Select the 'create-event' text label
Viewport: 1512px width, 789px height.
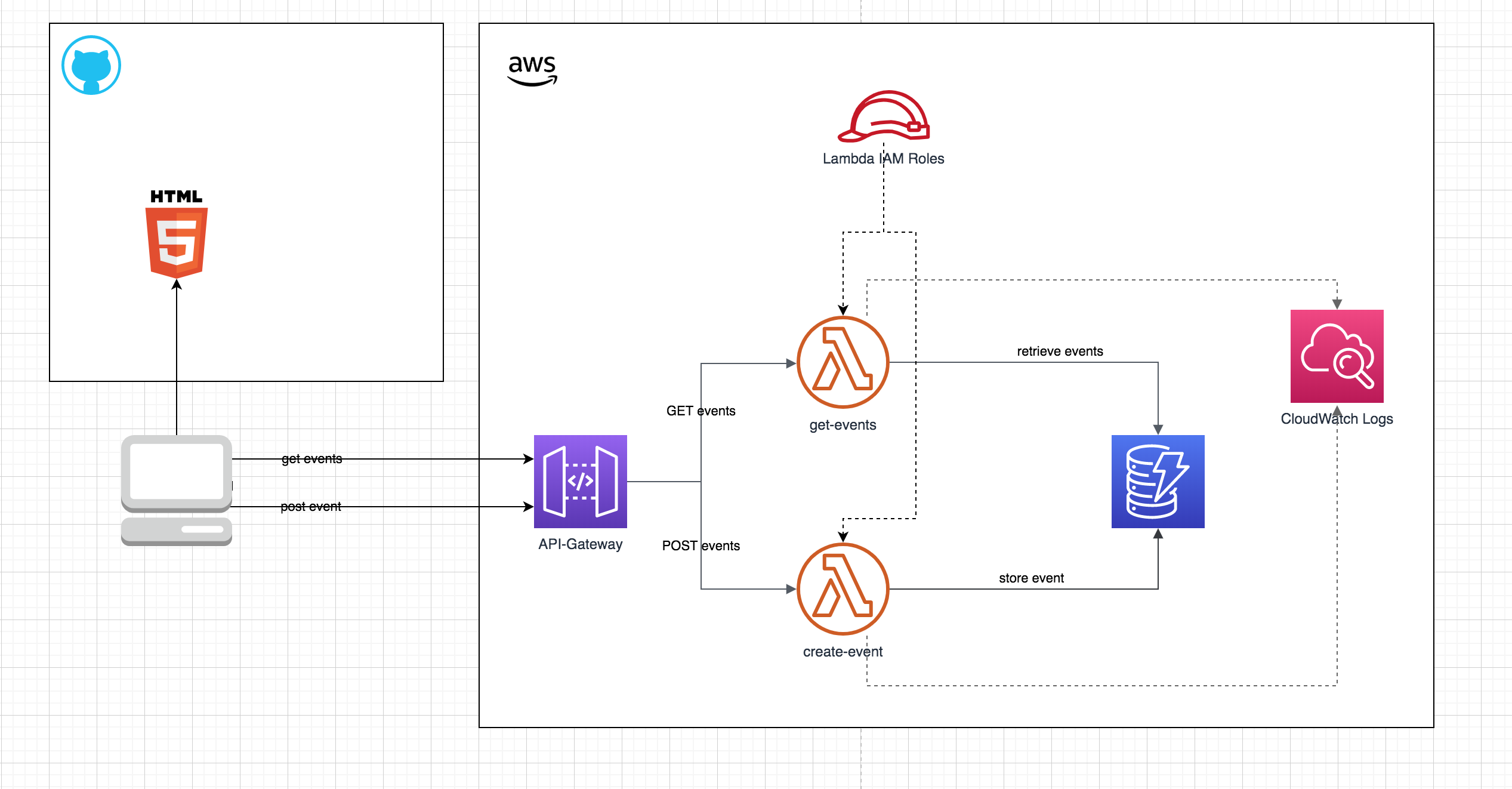842,652
